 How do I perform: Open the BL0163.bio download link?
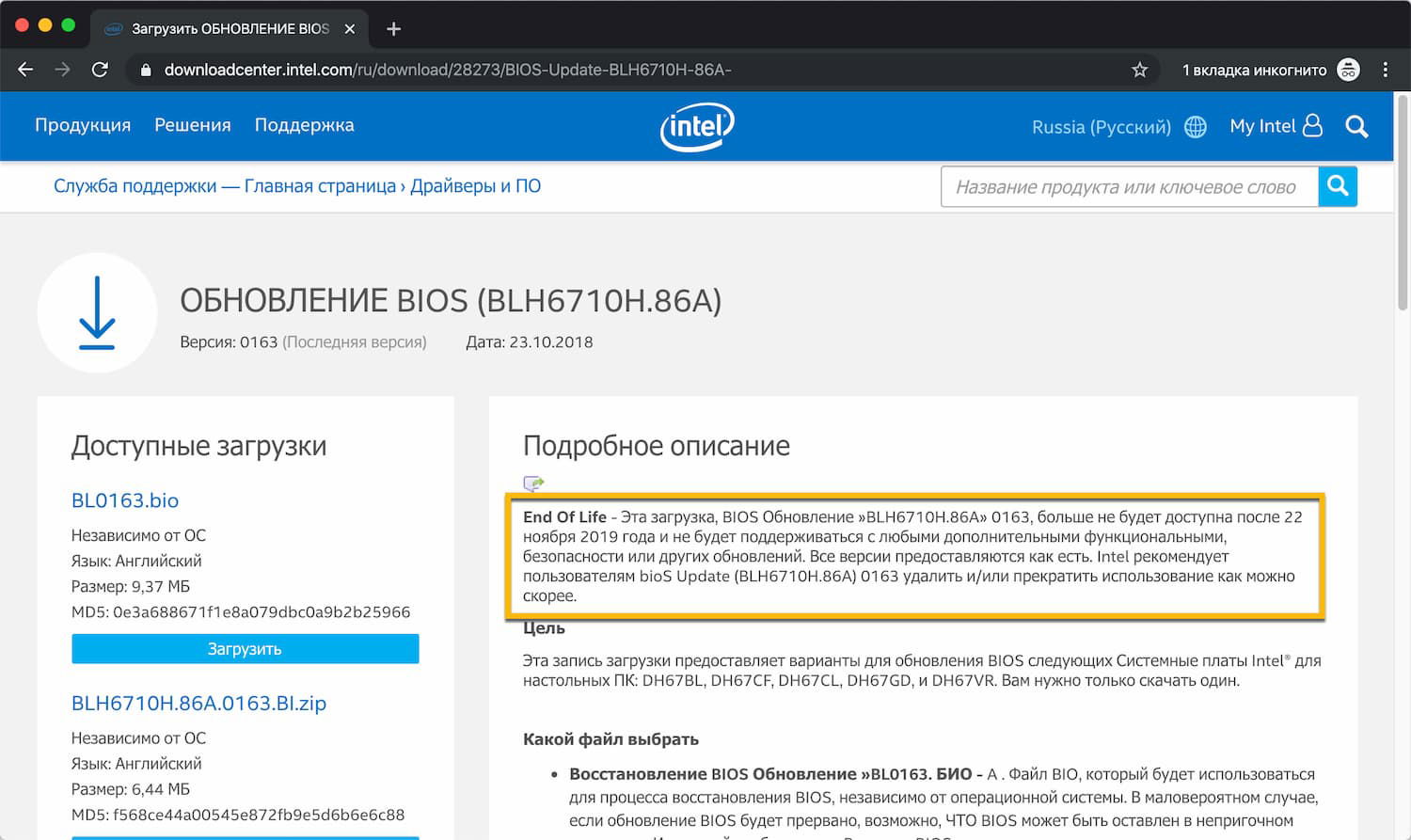pyautogui.click(x=124, y=499)
